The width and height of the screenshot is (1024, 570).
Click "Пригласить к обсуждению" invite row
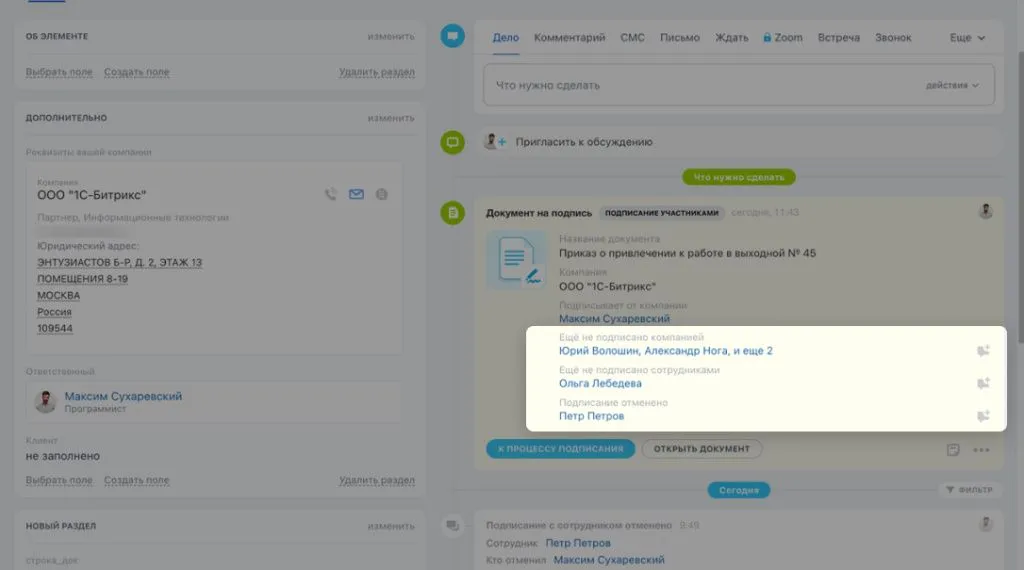(x=584, y=142)
